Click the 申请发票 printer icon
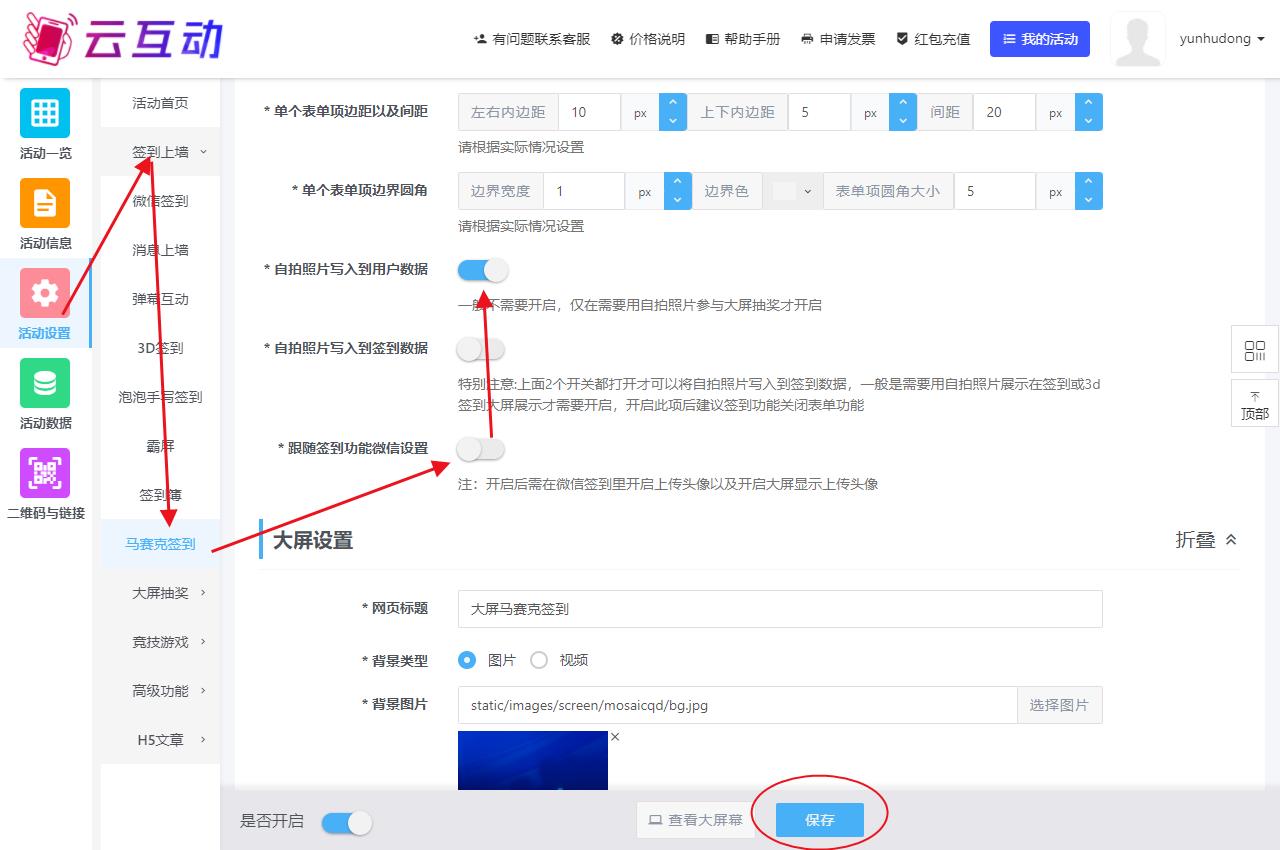This screenshot has width=1280, height=850. [807, 39]
